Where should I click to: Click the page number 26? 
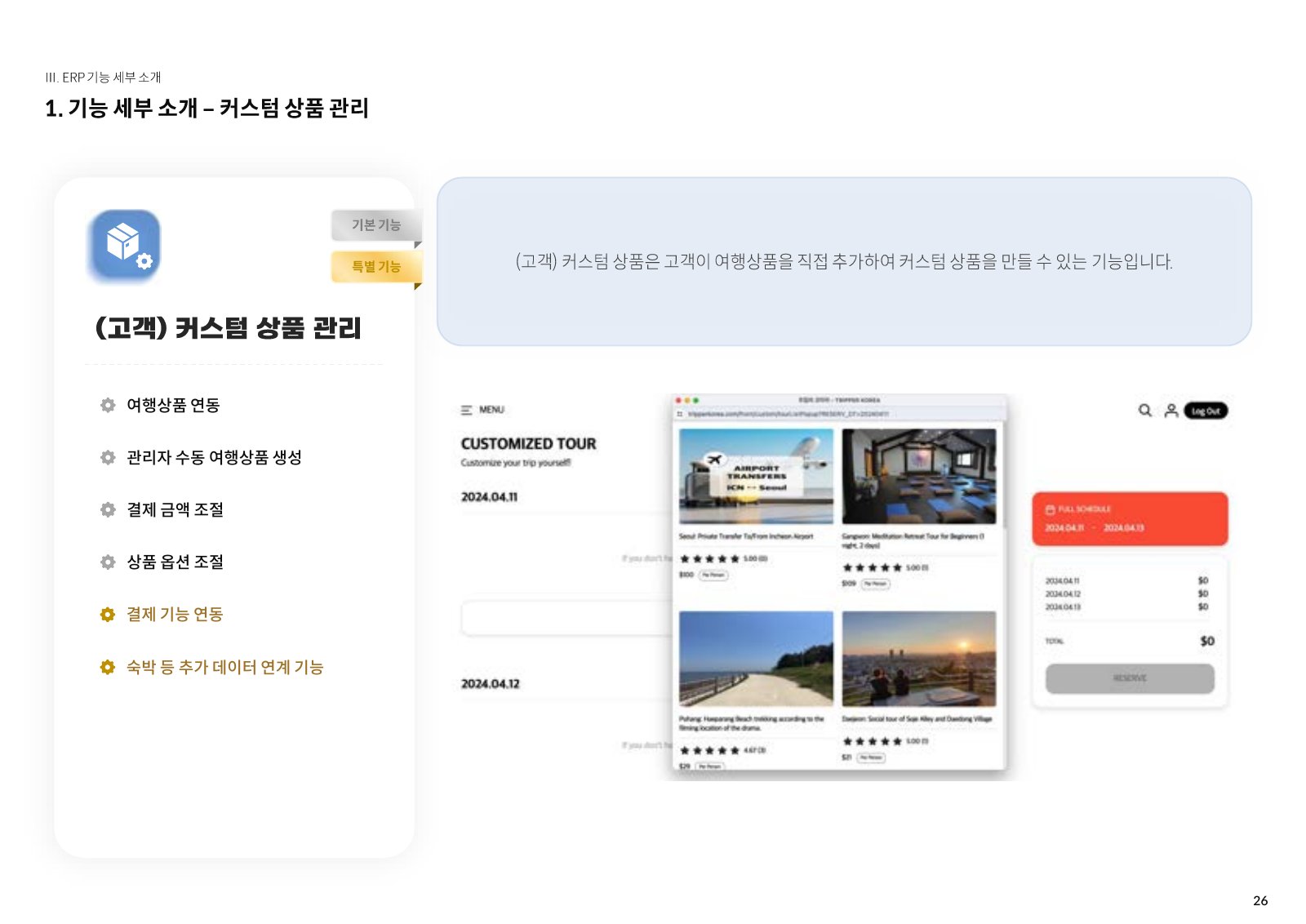click(1260, 900)
